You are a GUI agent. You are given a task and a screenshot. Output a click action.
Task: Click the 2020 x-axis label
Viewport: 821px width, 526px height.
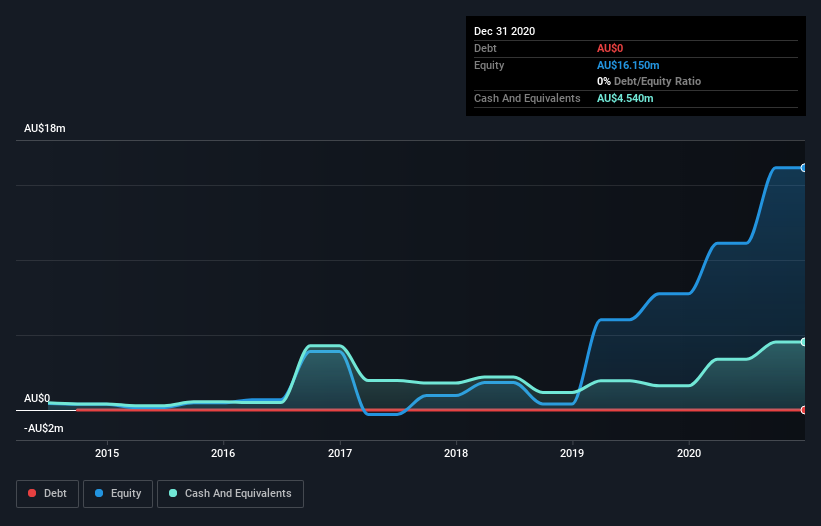pyautogui.click(x=689, y=453)
